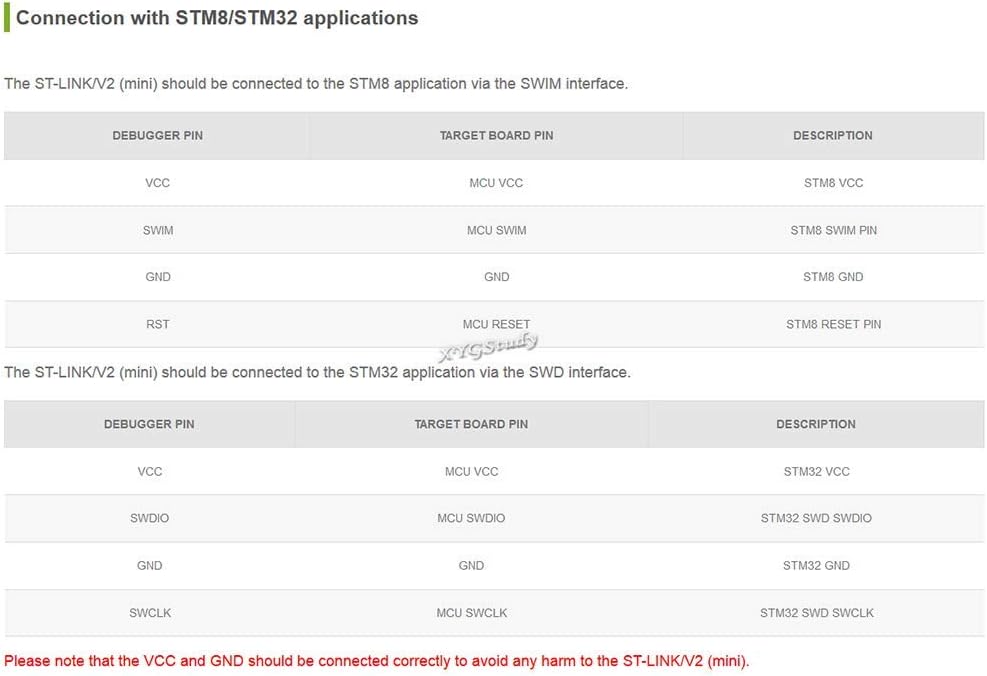
Task: Select the SWCLK debugger pin cell
Action: [150, 613]
